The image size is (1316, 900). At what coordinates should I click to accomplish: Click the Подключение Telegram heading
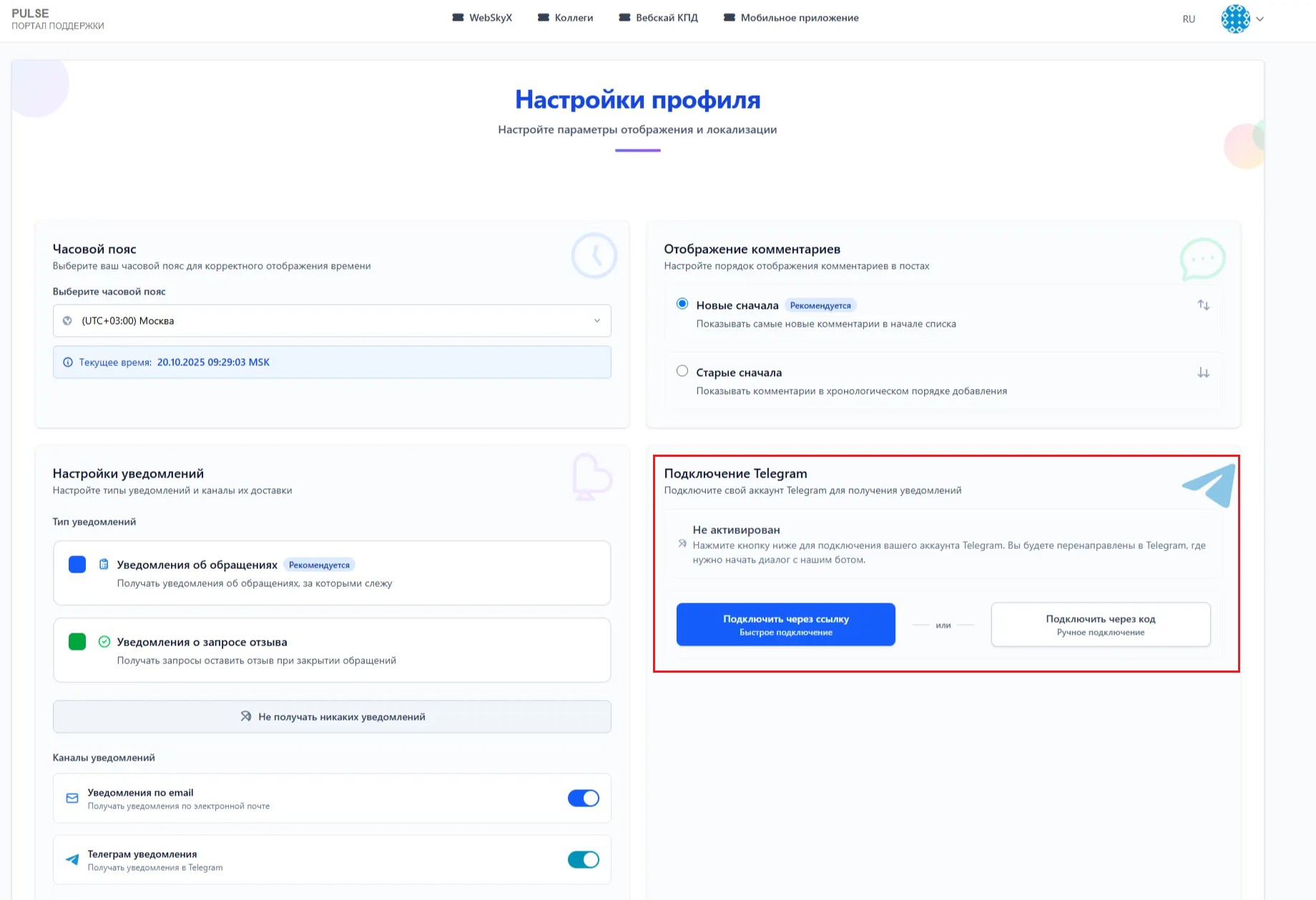click(x=735, y=474)
